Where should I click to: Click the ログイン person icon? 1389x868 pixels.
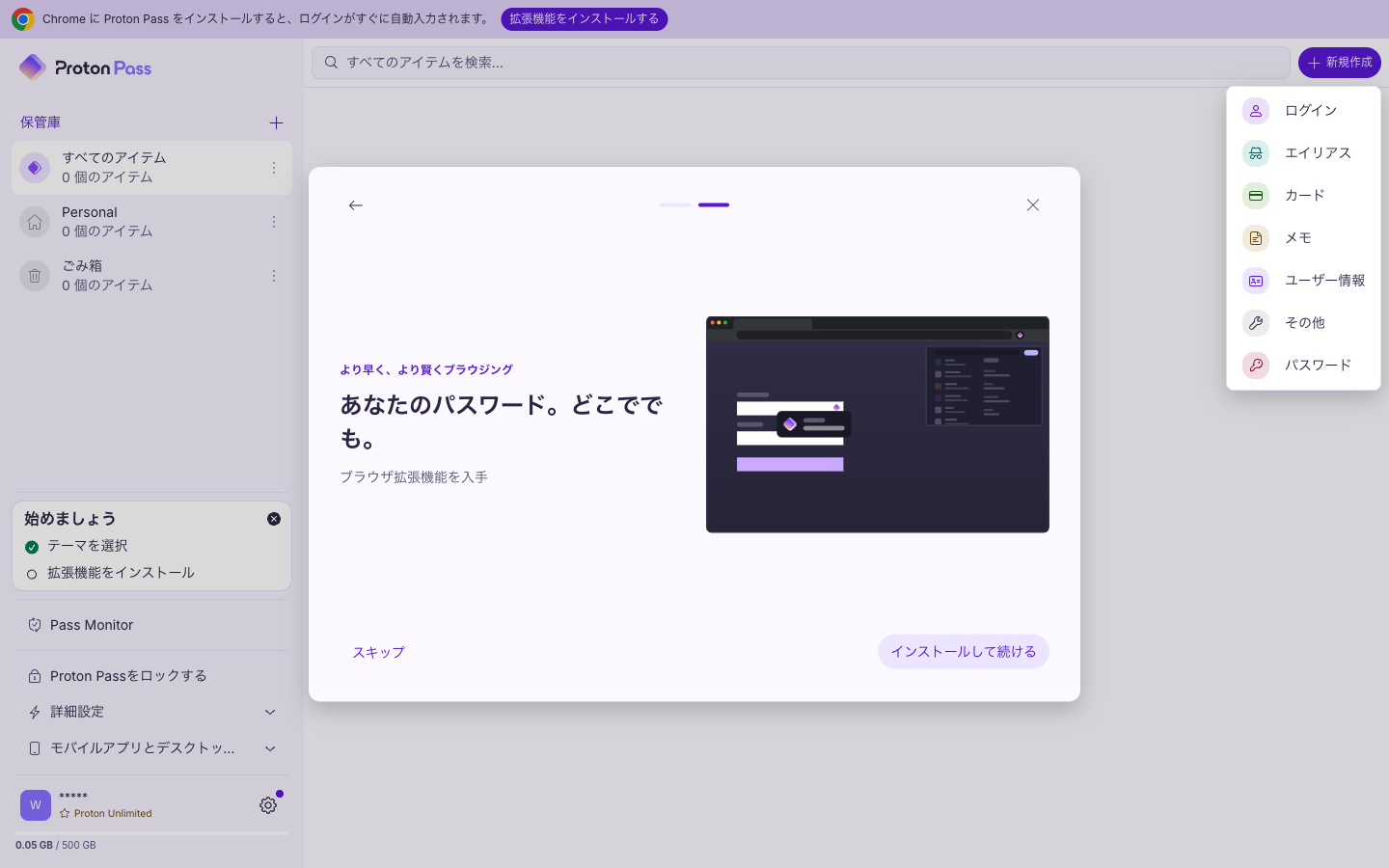pos(1256,111)
